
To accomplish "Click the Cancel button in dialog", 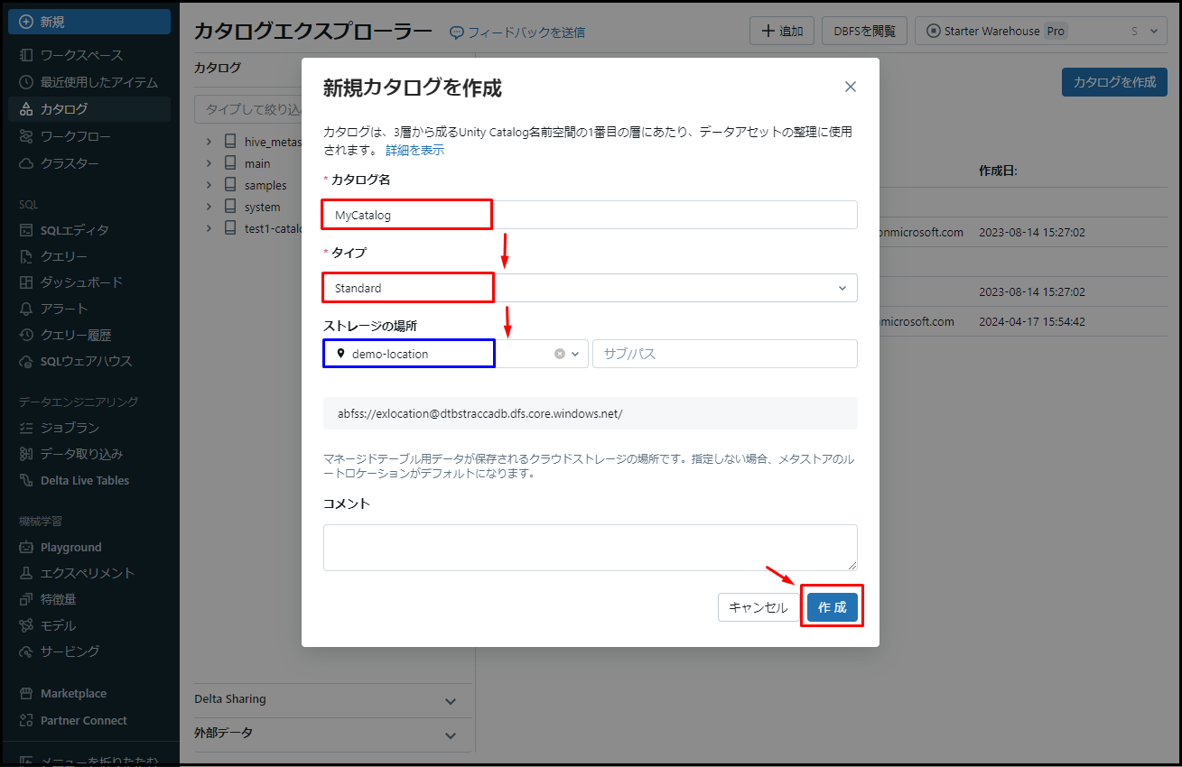I will 758,608.
